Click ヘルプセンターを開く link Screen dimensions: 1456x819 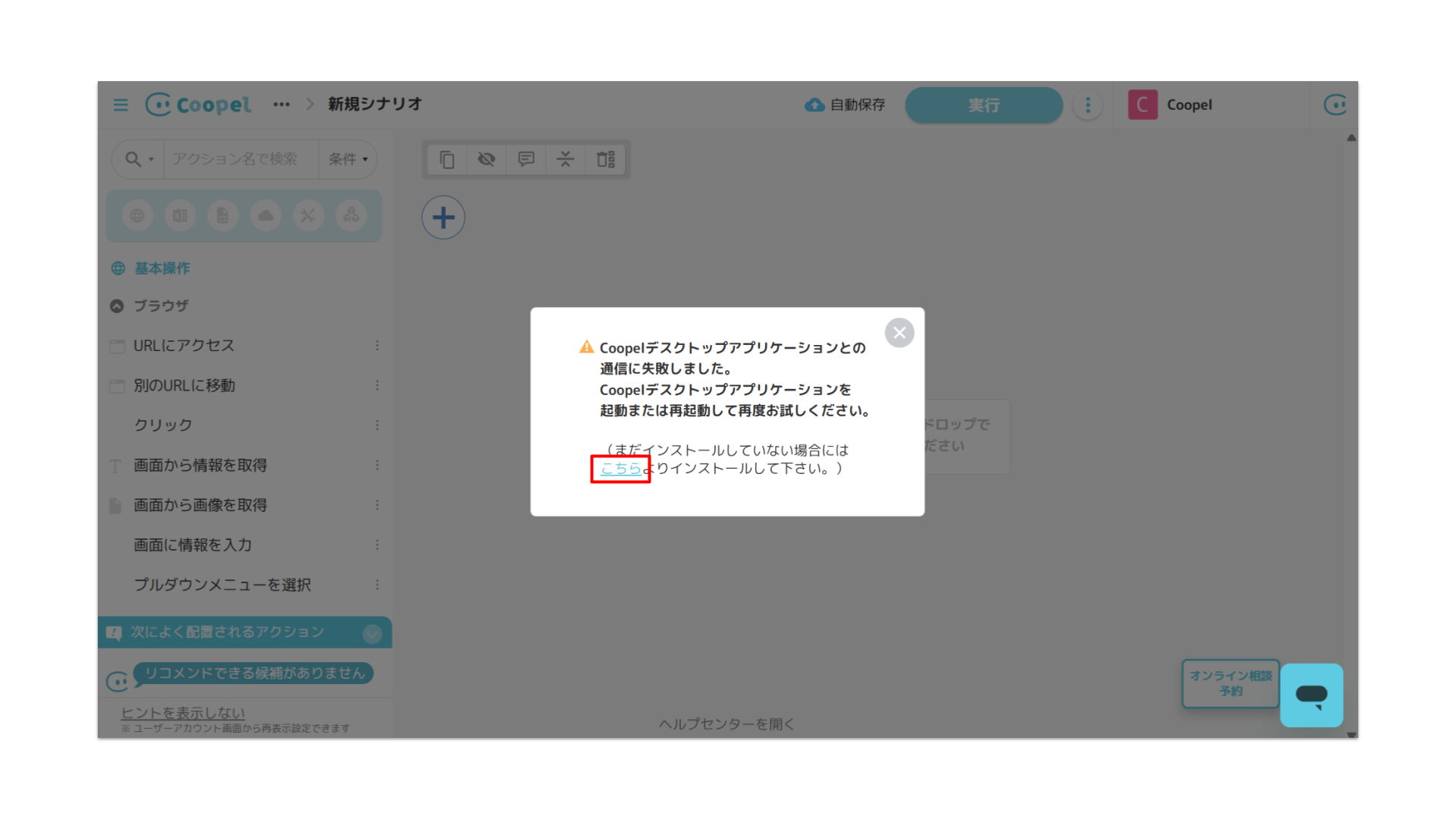pos(726,724)
